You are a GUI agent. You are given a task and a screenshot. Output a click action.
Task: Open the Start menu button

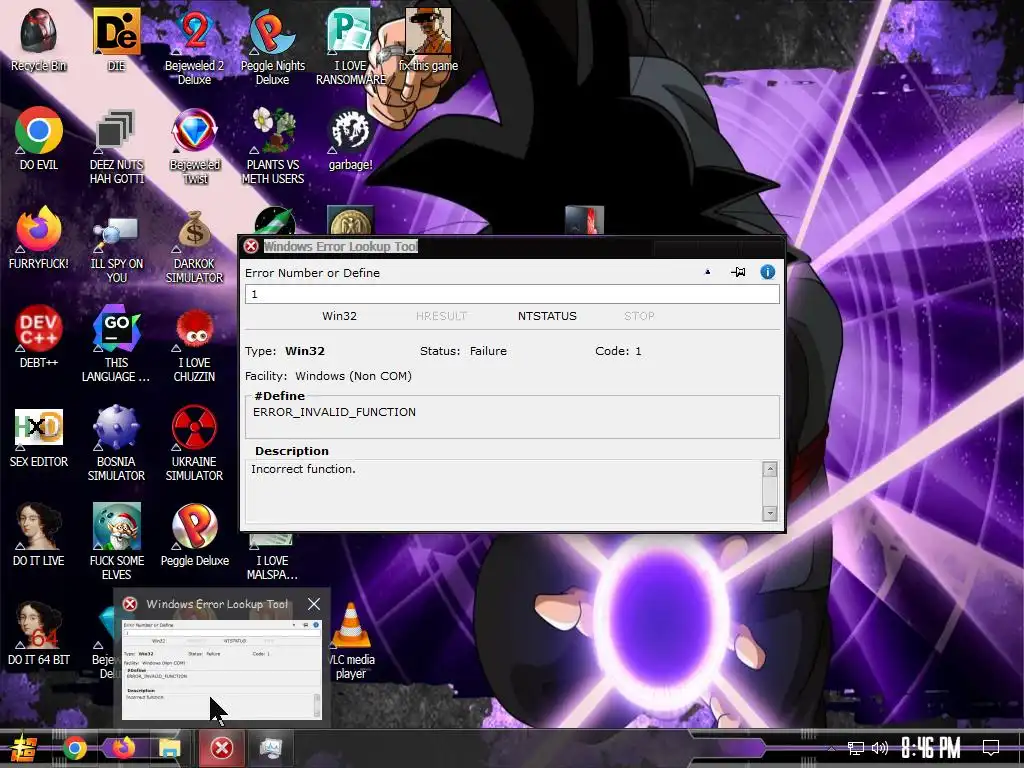tap(24, 748)
